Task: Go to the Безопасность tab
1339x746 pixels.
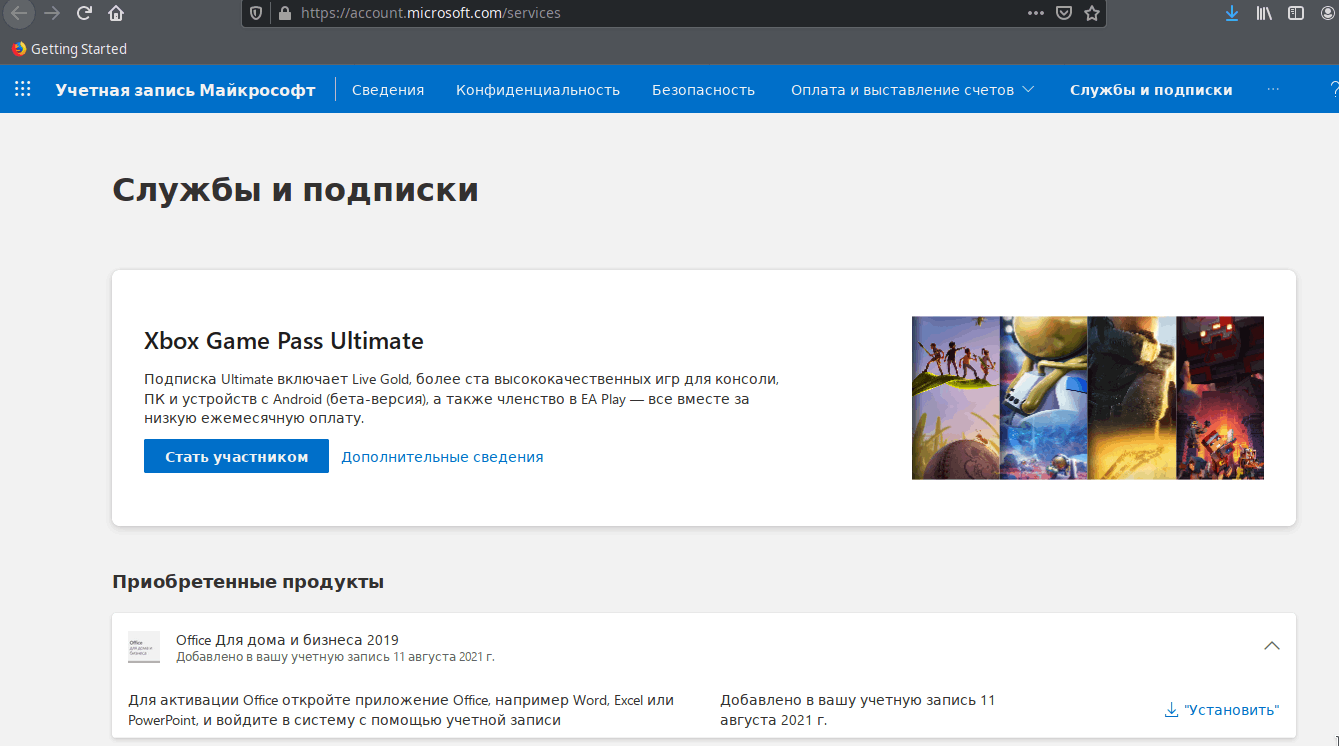Action: point(703,90)
